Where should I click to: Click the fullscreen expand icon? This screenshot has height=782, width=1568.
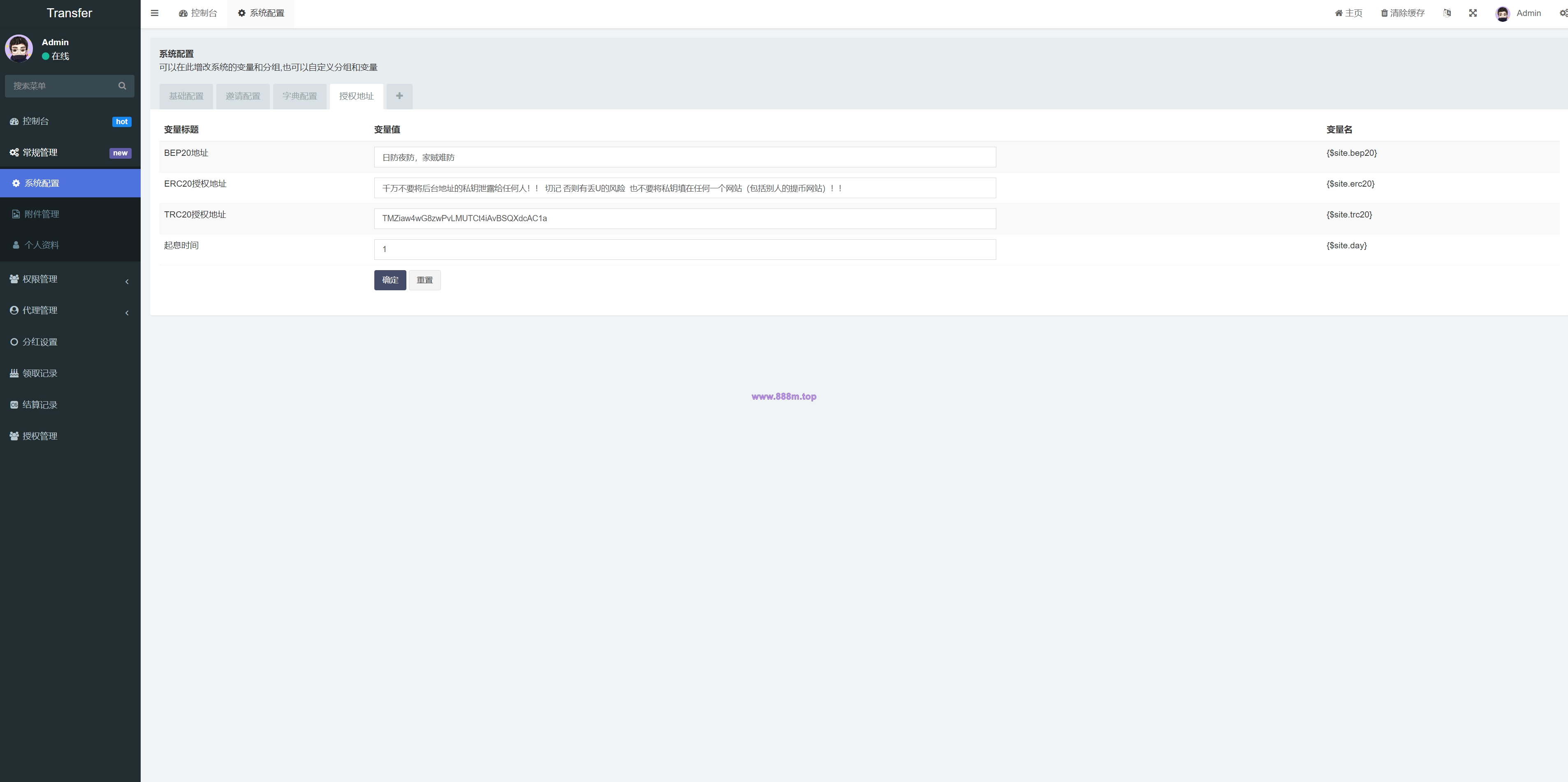[1473, 13]
